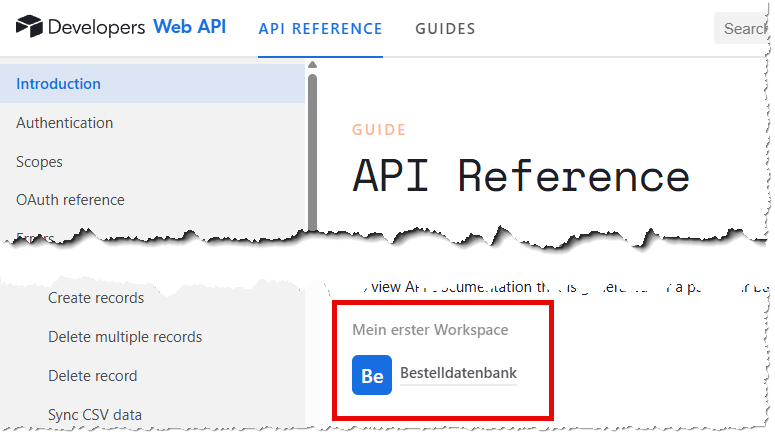Focus the Search input field
The height and width of the screenshot is (436, 775).
[x=743, y=29]
